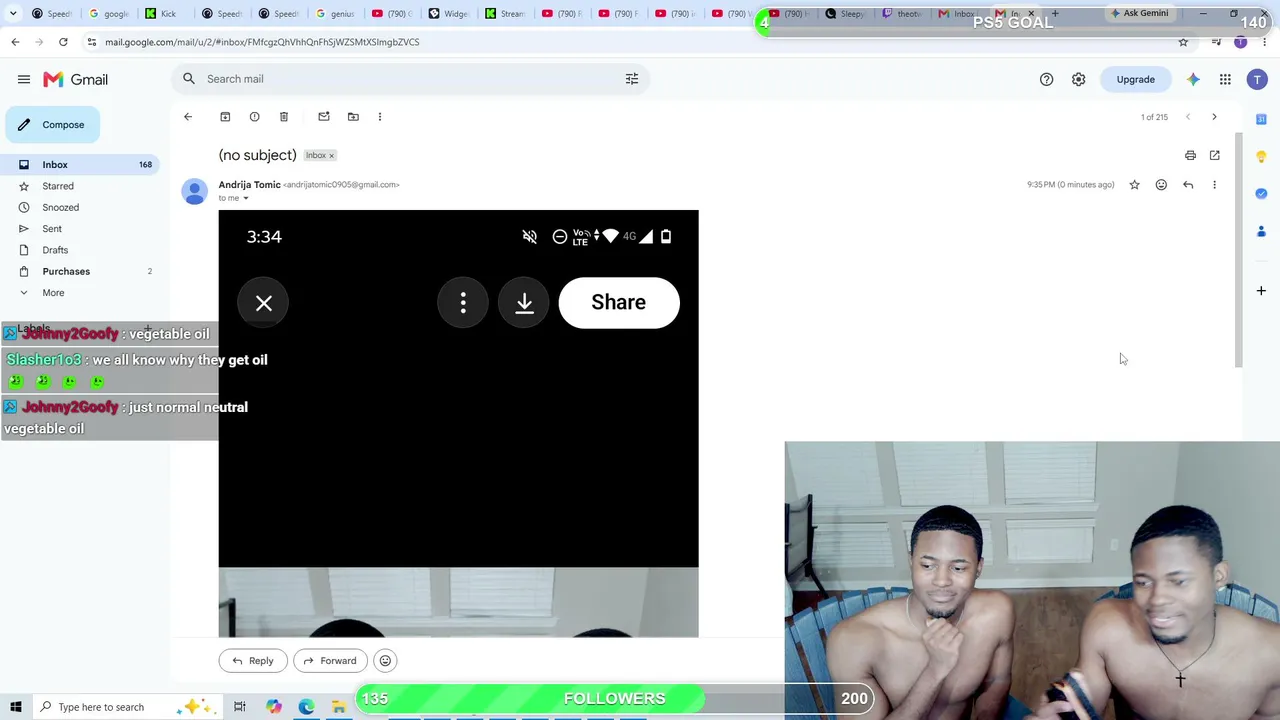
Task: Click sender name Andrija Tomic
Action: point(250,185)
